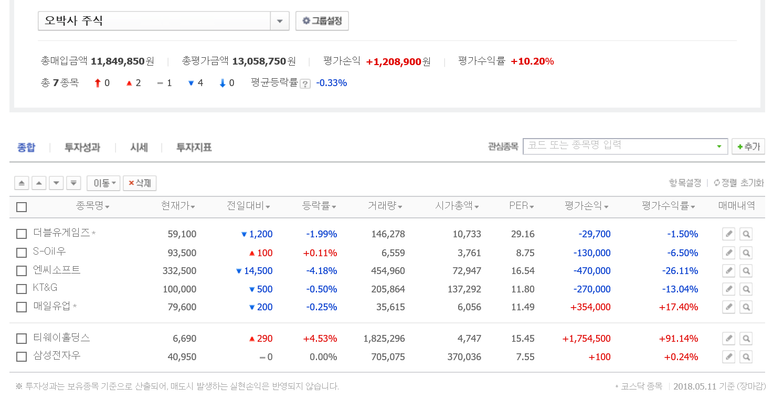
Task: Click the 평균등락률 help question icon
Action: coord(306,84)
